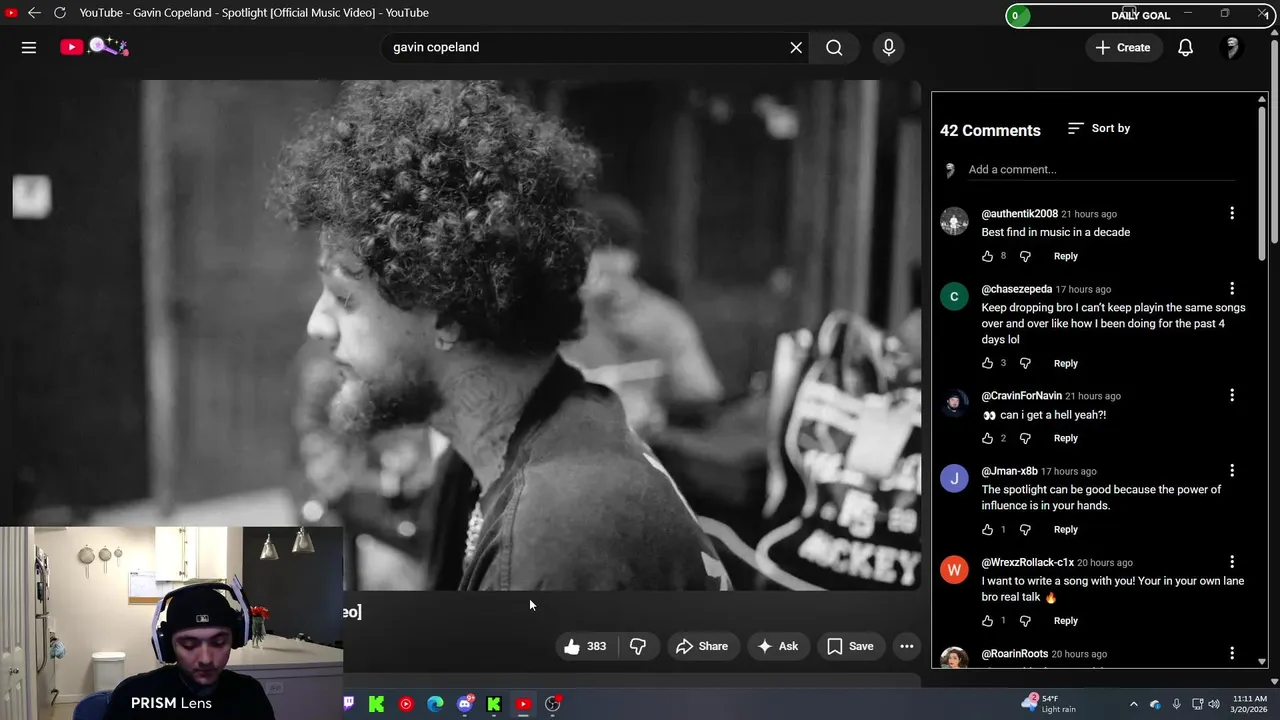Image resolution: width=1280 pixels, height=720 pixels.
Task: Click the purple J avatar of @Jman-x8b
Action: click(954, 478)
